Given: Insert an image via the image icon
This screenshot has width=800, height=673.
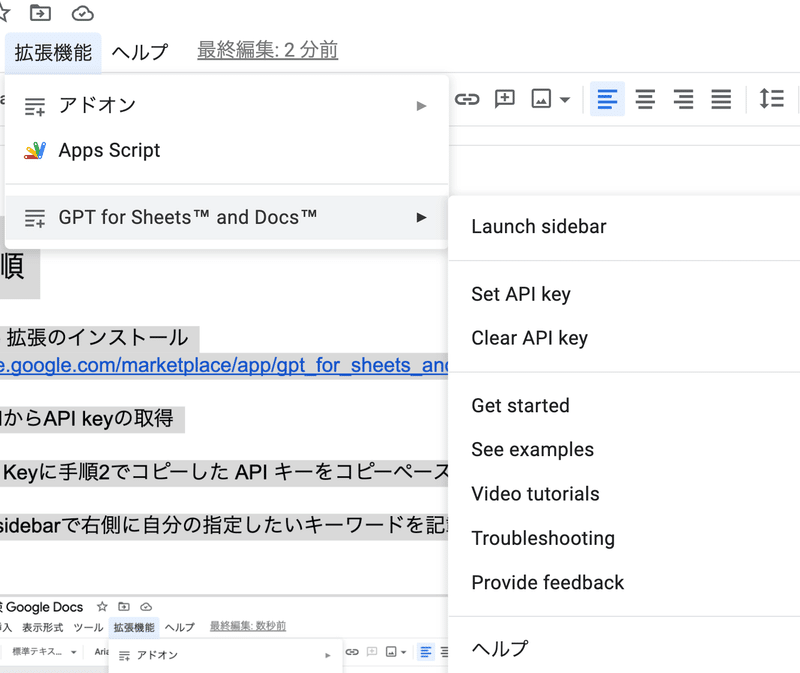Looking at the screenshot, I should tap(541, 99).
